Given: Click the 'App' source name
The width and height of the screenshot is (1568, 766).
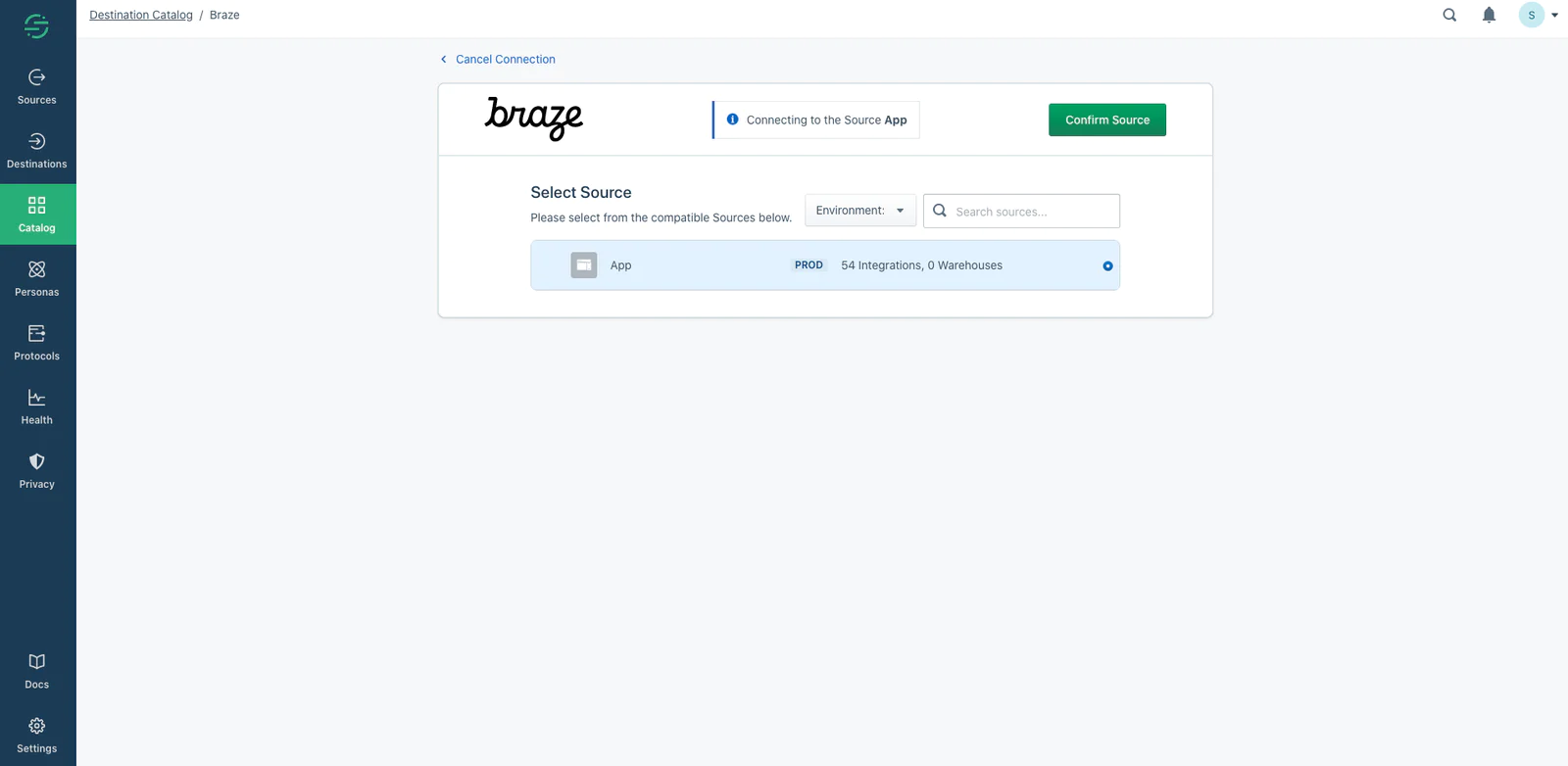Looking at the screenshot, I should click(x=620, y=265).
